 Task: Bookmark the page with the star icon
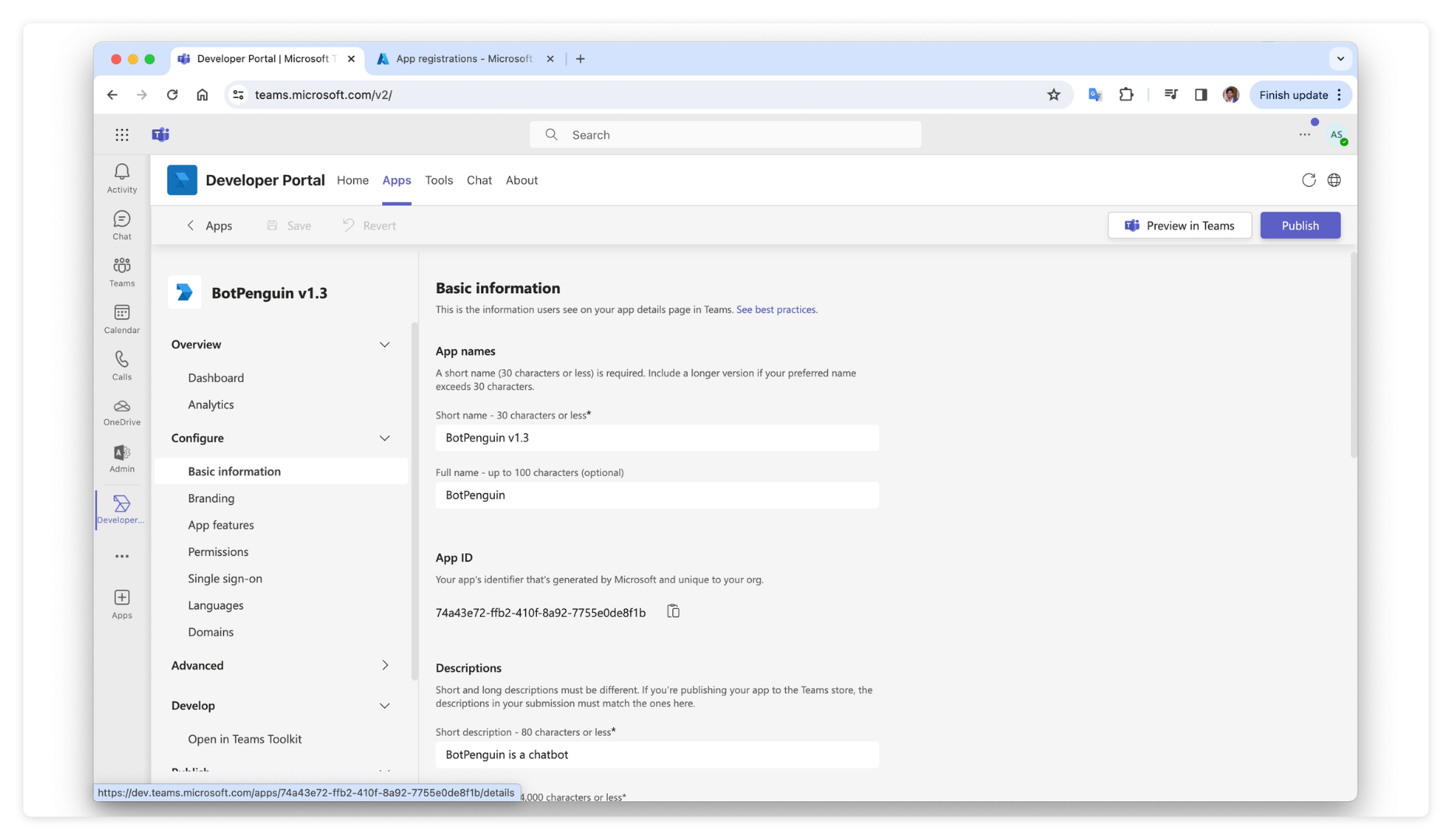tap(1054, 94)
